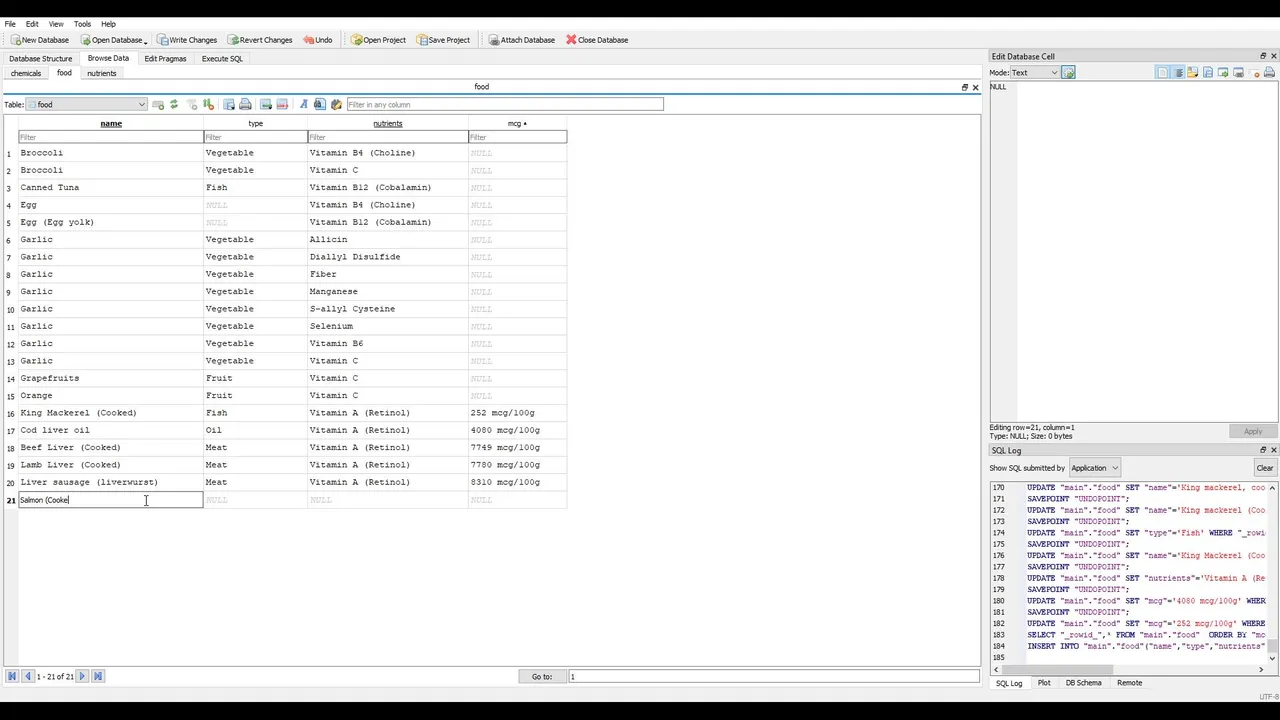Click the Undo toolbar button
Viewport: 1280px width, 720px height.
pos(317,40)
